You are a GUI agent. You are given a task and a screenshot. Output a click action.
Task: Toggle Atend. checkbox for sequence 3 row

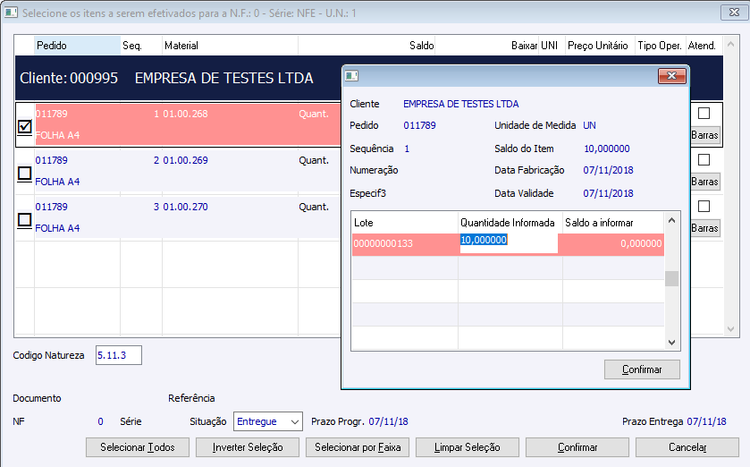pos(704,206)
